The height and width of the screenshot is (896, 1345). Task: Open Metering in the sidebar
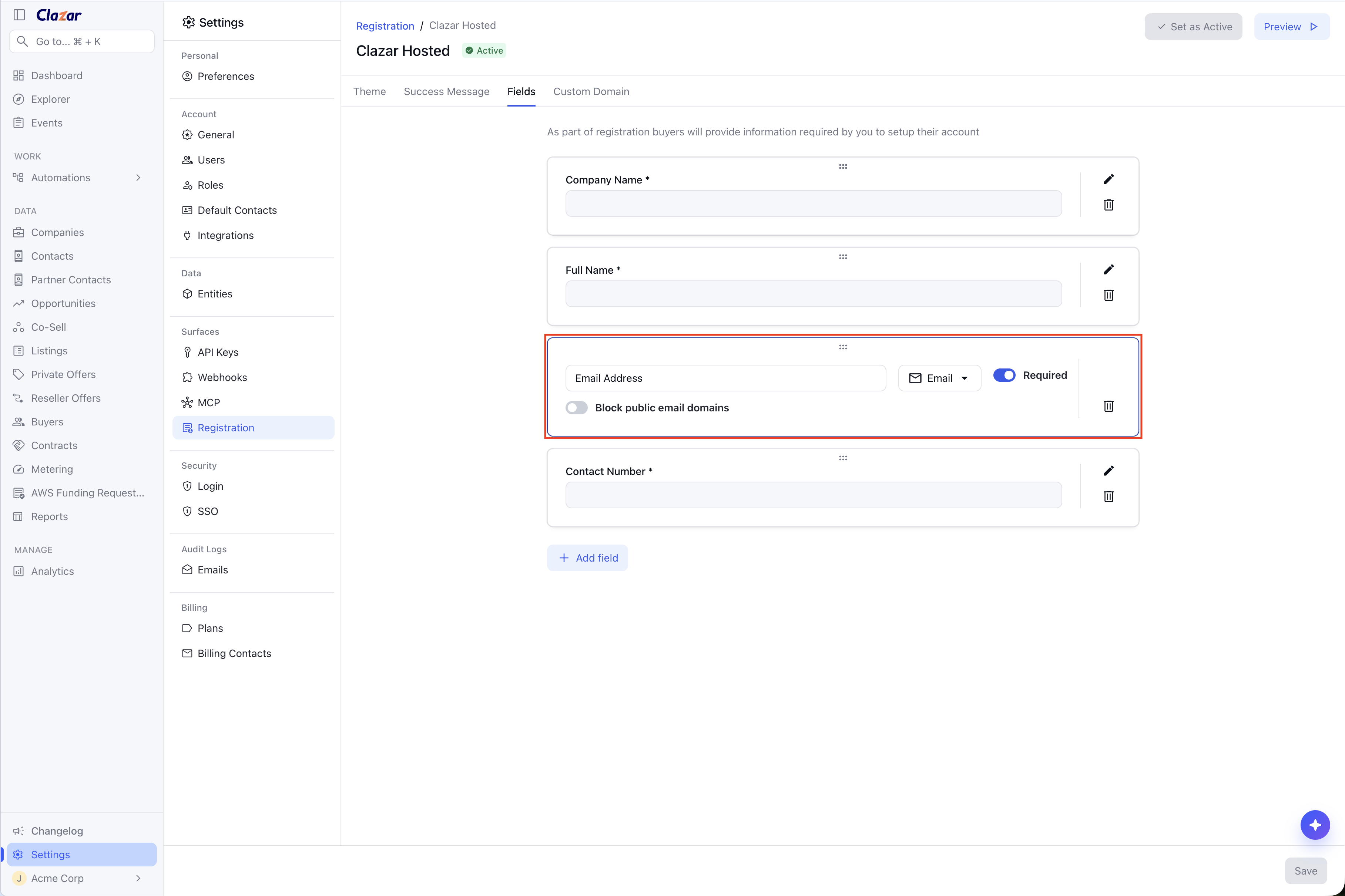[82, 469]
